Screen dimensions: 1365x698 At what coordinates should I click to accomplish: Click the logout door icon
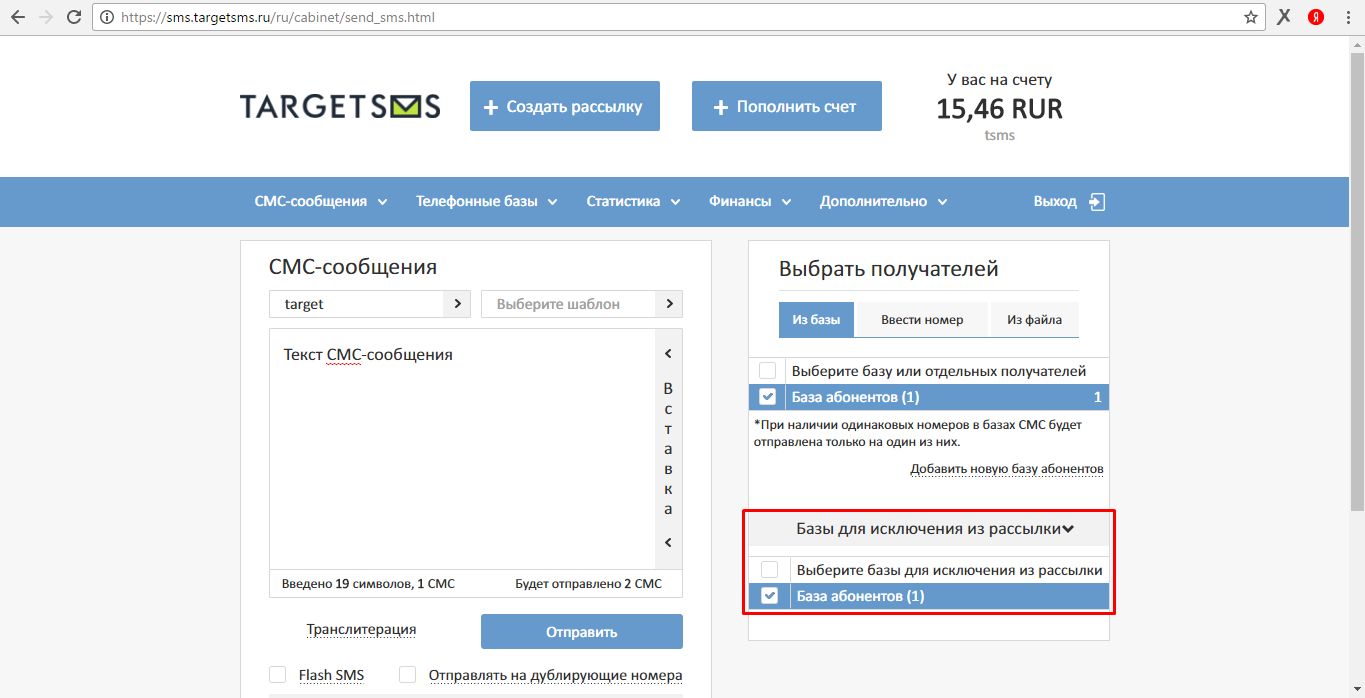(x=1097, y=201)
